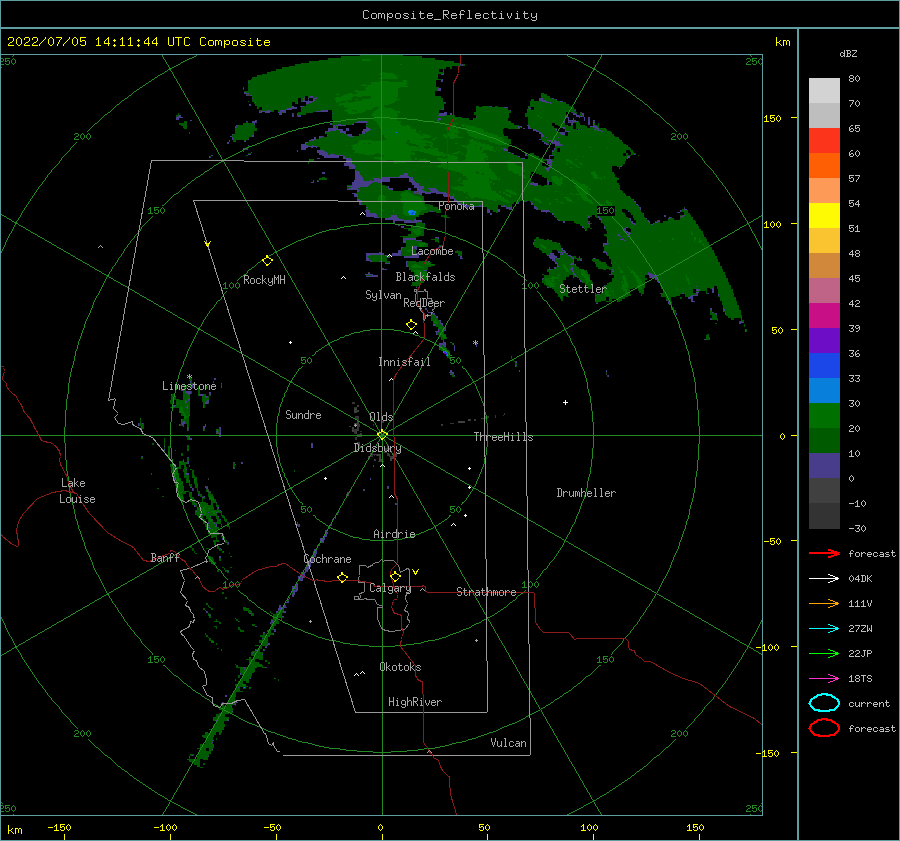Click the Ponoka town label
Viewport: 900px width, 841px height.
click(x=456, y=206)
